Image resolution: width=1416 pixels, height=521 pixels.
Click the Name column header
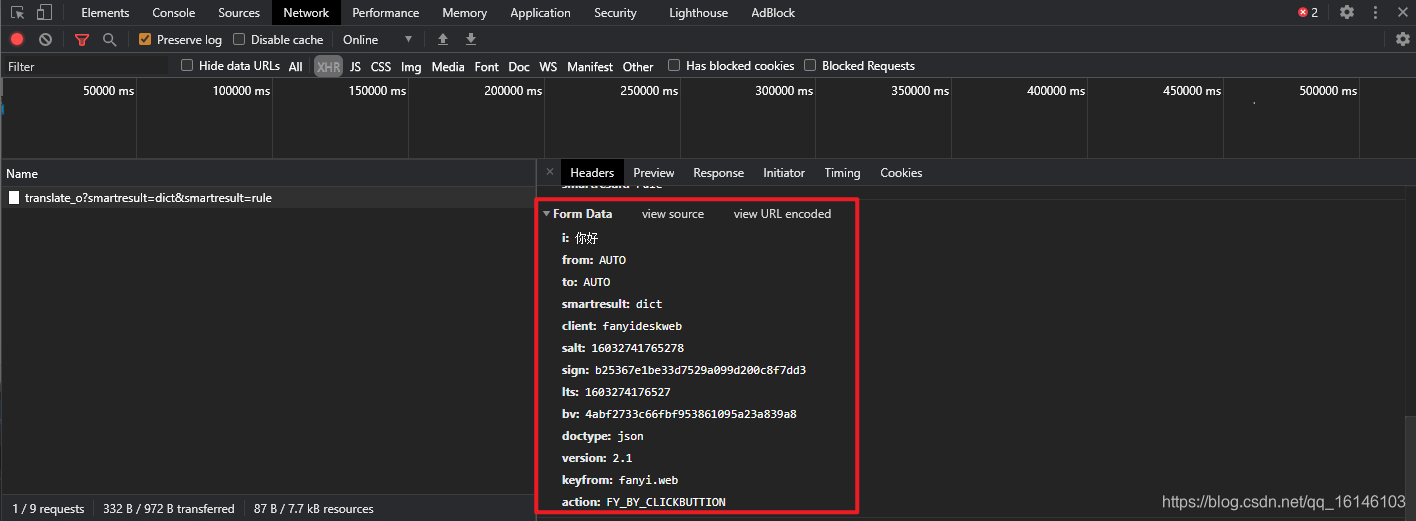tap(268, 173)
